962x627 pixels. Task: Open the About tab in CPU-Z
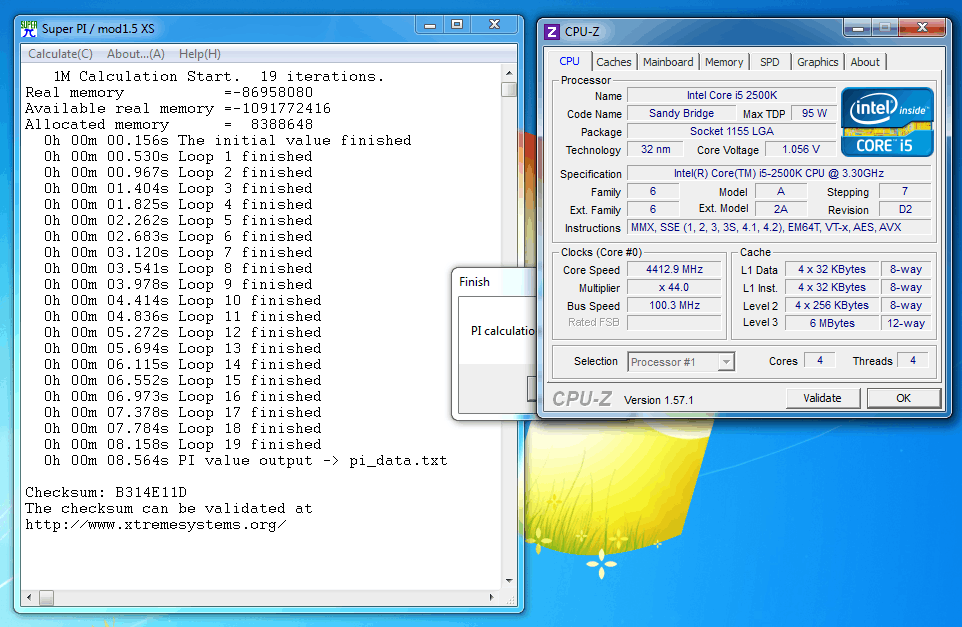865,62
